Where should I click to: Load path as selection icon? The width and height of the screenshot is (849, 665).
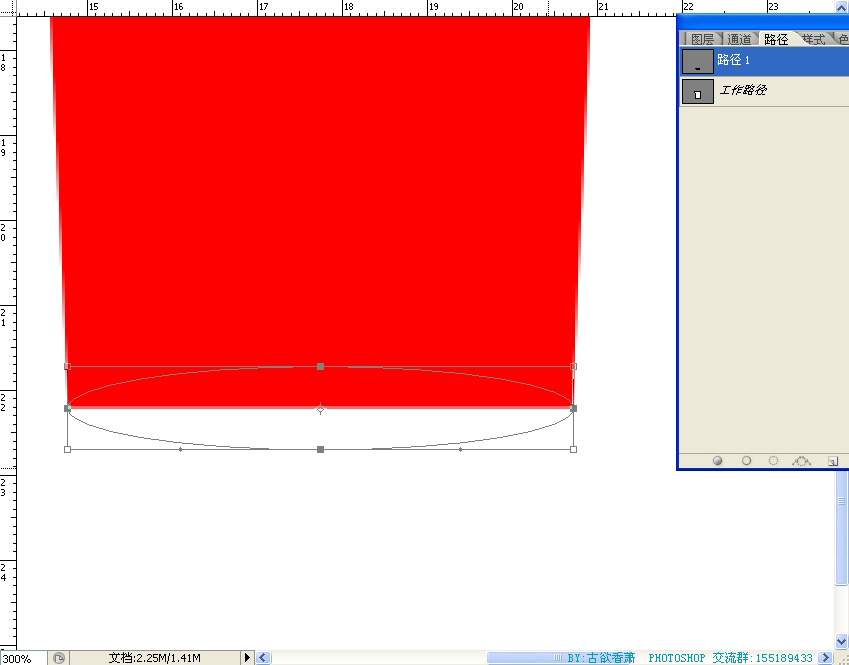point(773,461)
